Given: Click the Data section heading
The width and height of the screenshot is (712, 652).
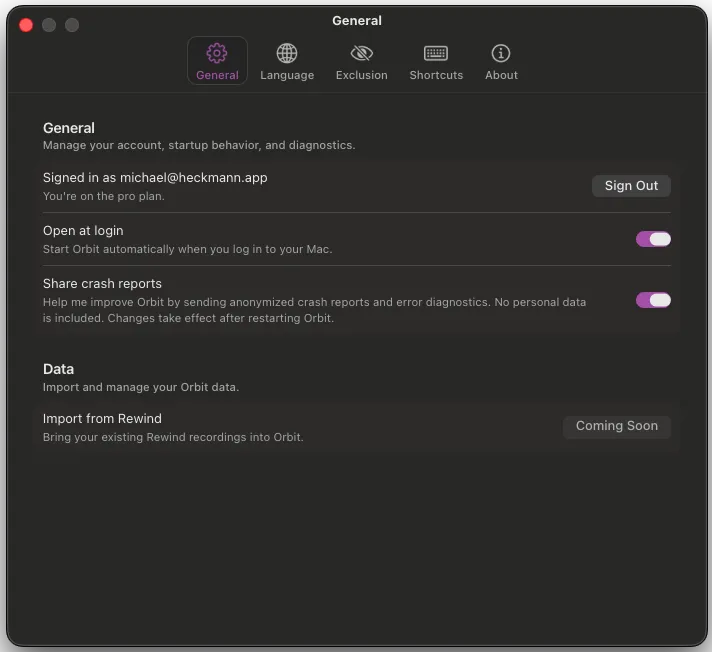Looking at the screenshot, I should tap(58, 369).
